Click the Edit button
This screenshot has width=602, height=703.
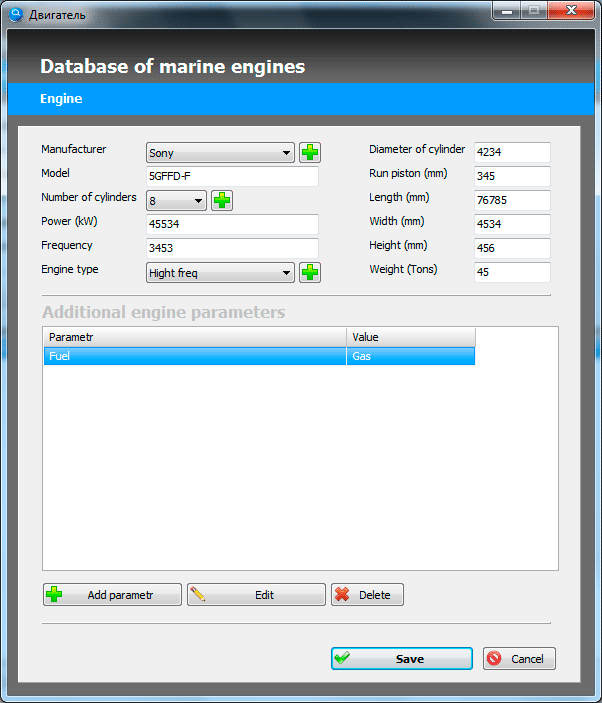[256, 595]
